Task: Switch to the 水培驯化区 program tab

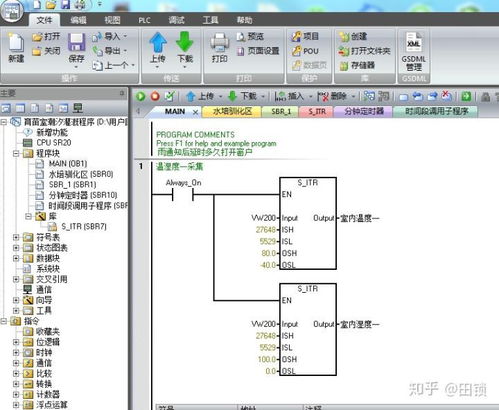Action: tap(232, 111)
